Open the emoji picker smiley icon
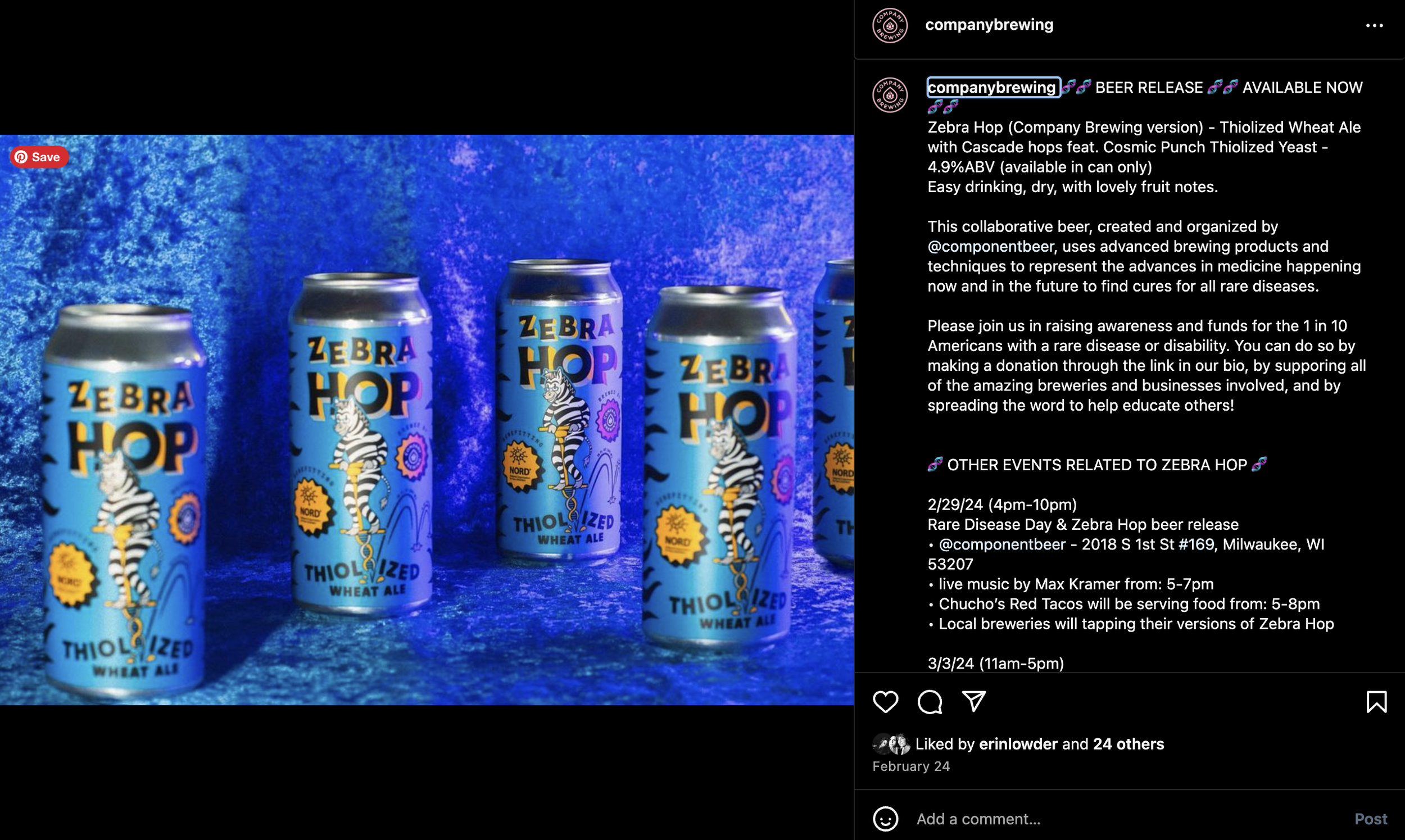The width and height of the screenshot is (1405, 840). (885, 819)
